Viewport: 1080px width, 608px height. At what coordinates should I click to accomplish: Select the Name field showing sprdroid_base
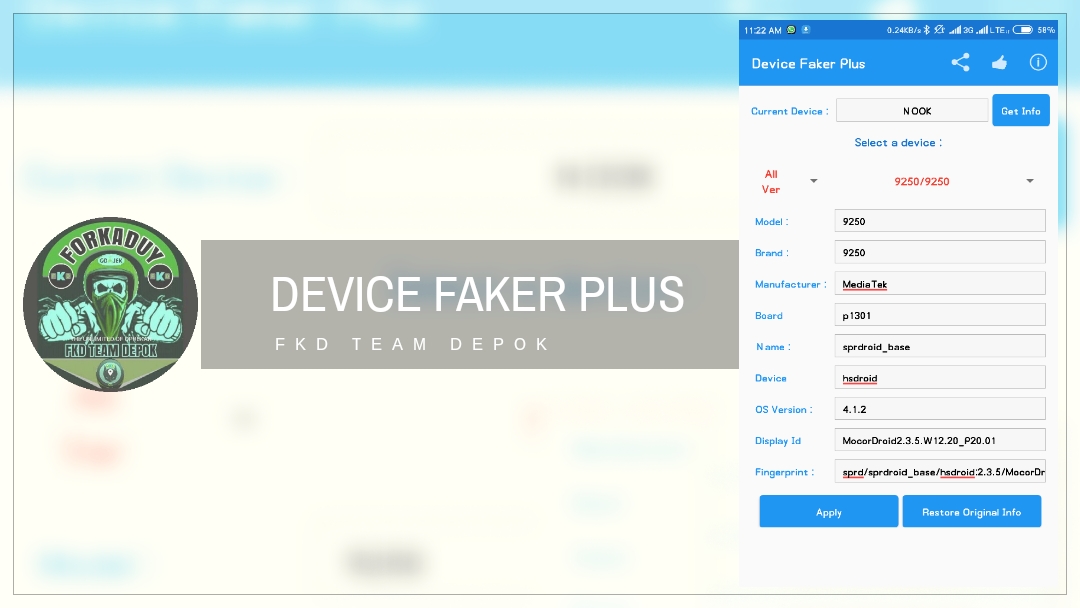(x=939, y=345)
